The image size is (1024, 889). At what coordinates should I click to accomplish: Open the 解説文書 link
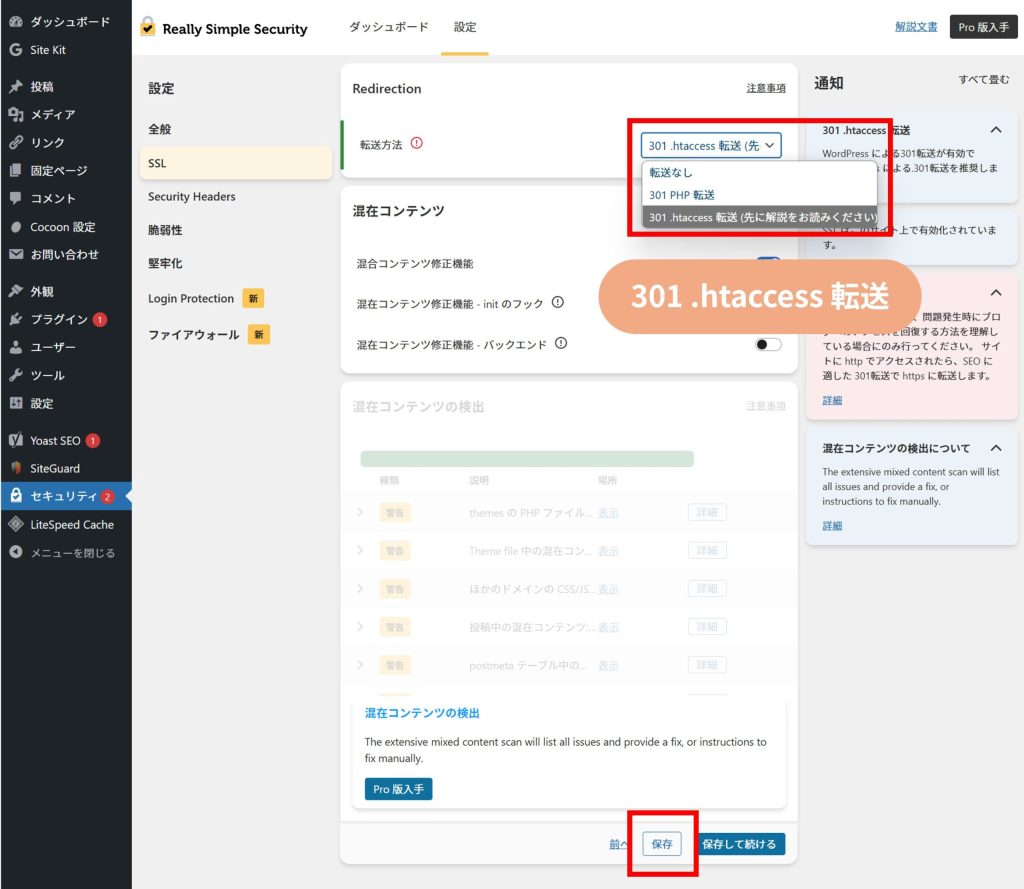point(916,27)
